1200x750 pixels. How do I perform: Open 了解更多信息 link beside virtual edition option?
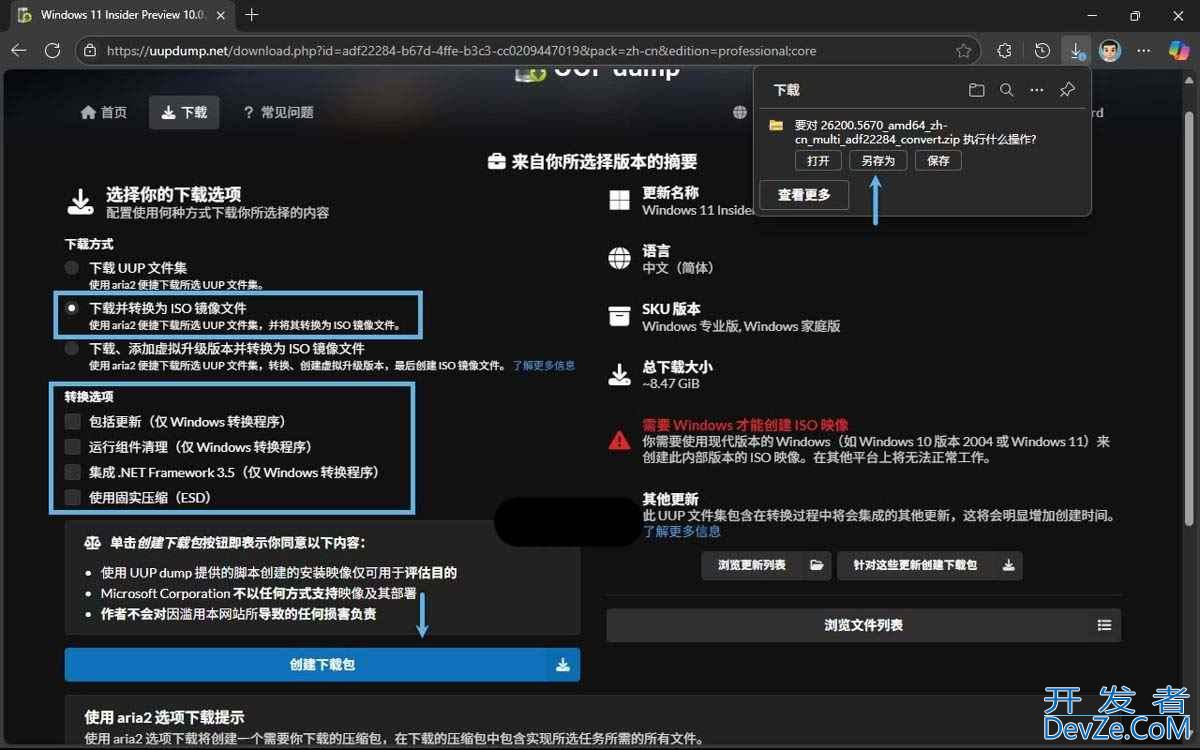(544, 365)
